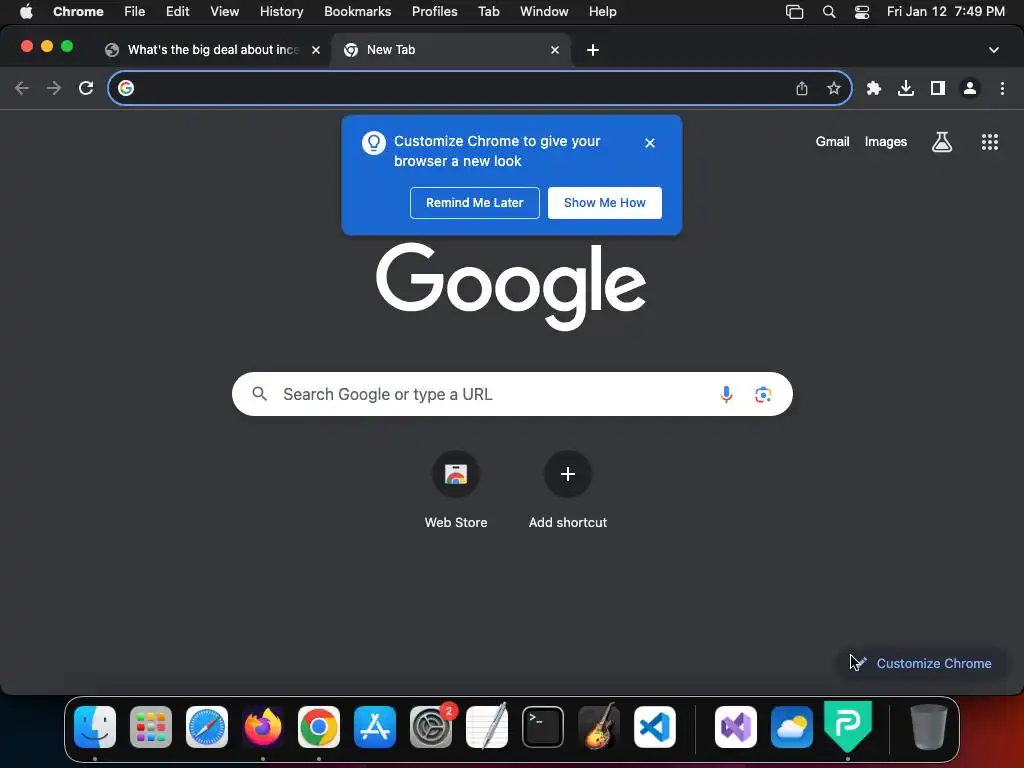Image resolution: width=1024 pixels, height=768 pixels.
Task: Click the Show Me How button
Action: 605,203
